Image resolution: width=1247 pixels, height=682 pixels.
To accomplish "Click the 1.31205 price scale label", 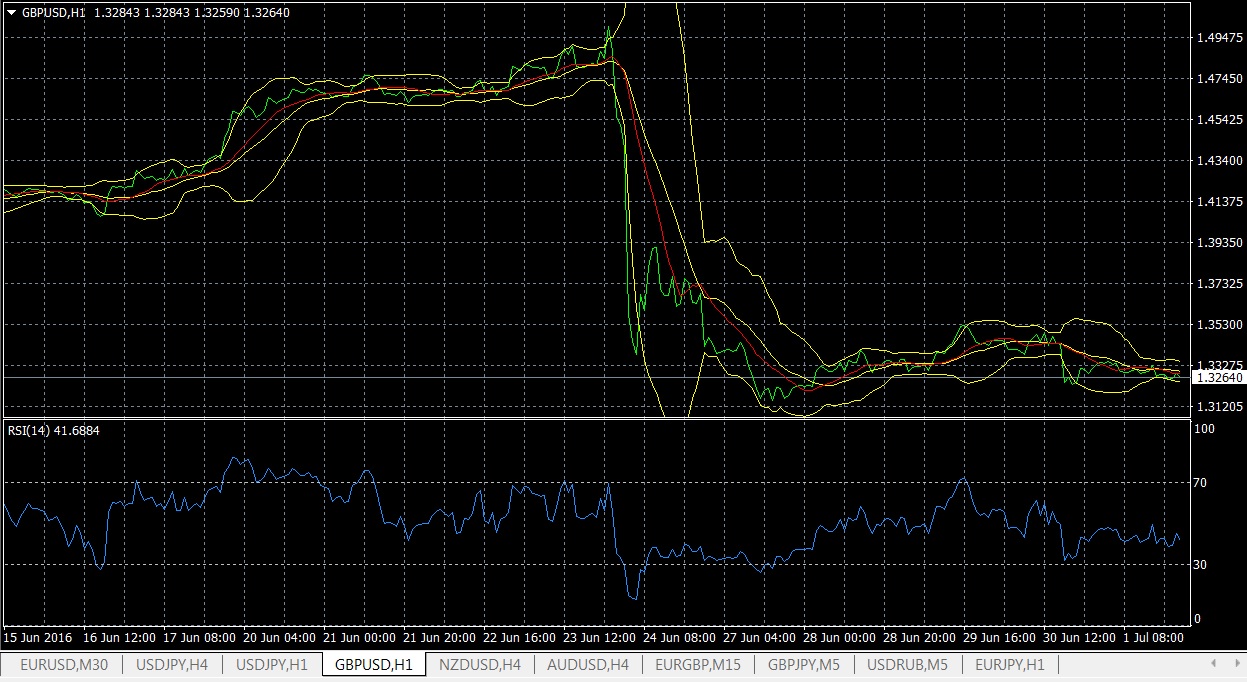I will pyautogui.click(x=1218, y=407).
